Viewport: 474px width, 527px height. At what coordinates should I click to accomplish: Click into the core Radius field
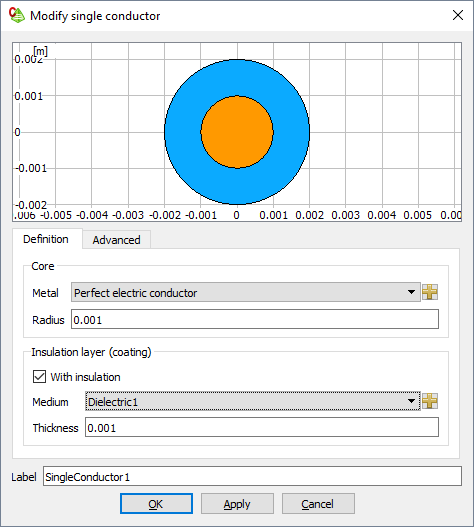pos(255,320)
